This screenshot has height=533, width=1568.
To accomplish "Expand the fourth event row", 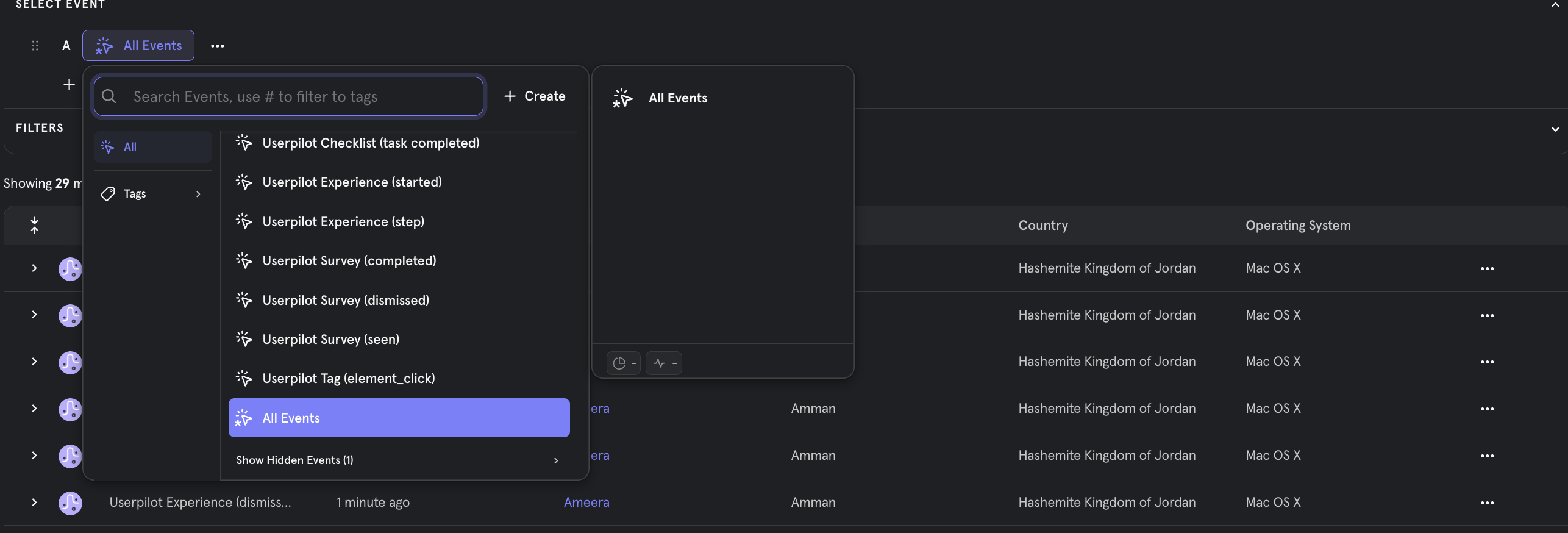I will coord(34,409).
